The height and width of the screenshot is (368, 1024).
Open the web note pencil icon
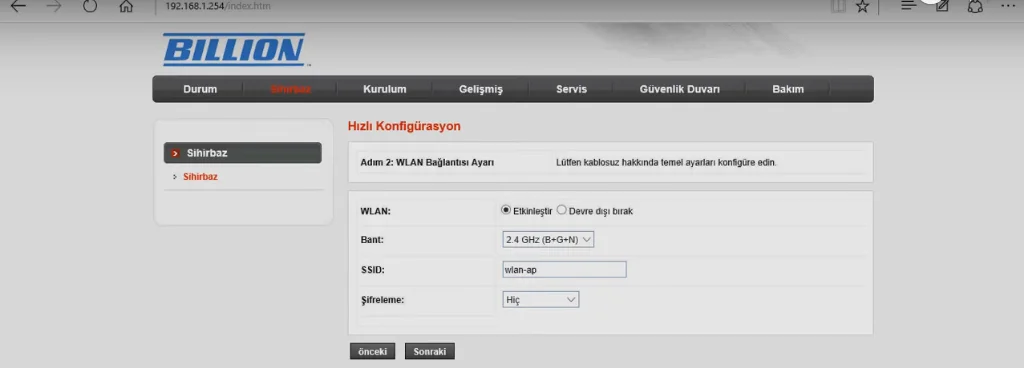(942, 6)
